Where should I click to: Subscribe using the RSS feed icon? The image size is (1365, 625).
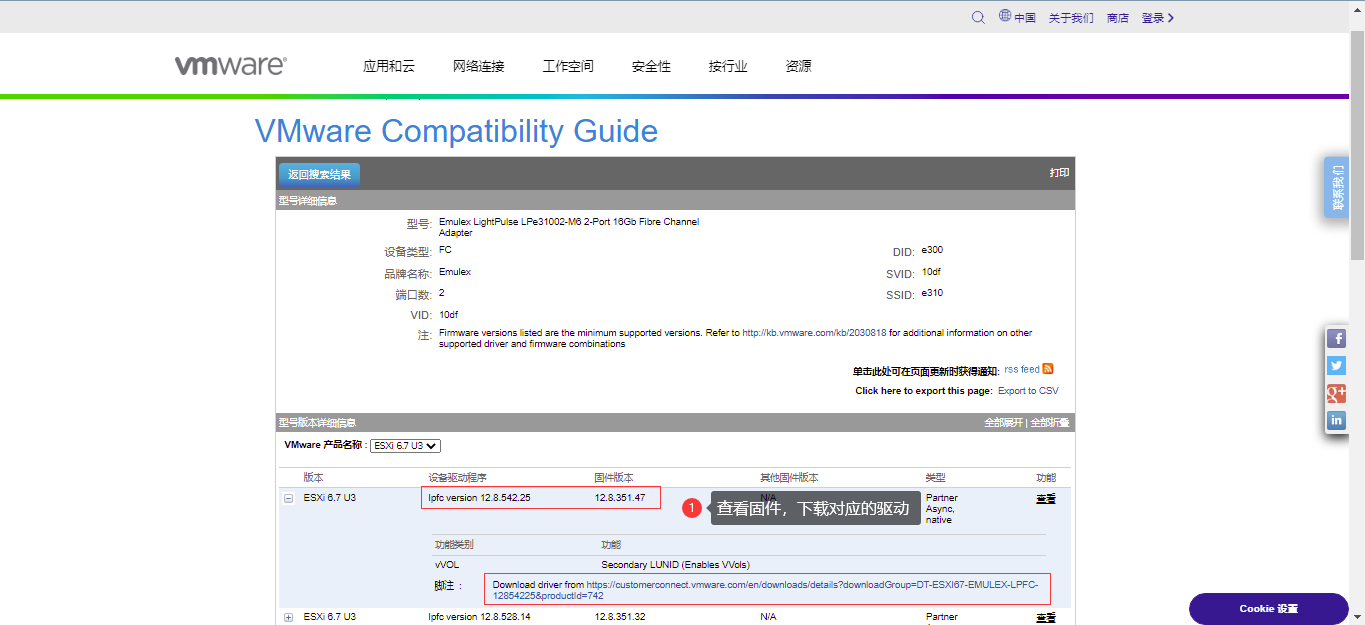pyautogui.click(x=1046, y=369)
